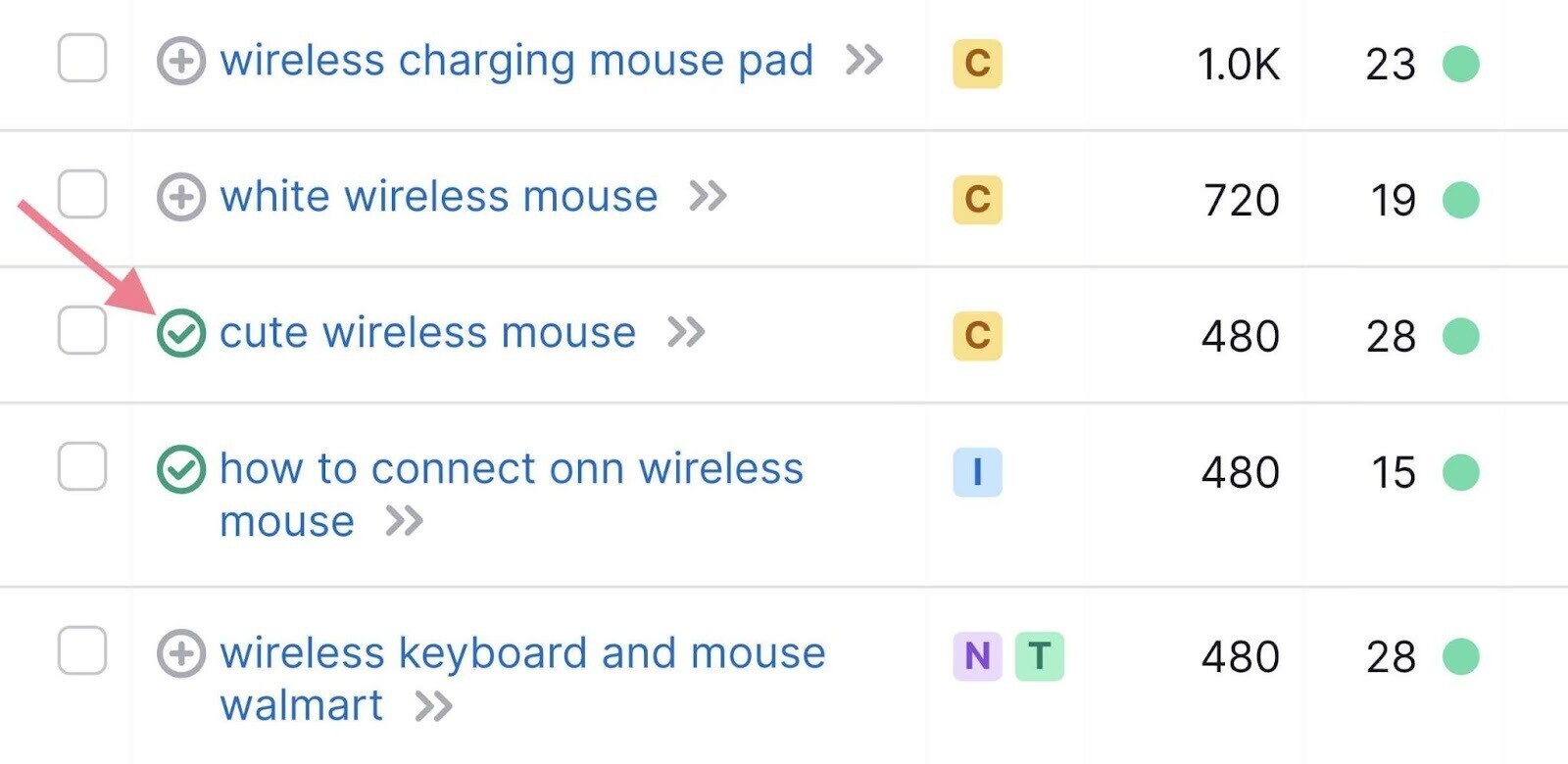This screenshot has width=1568, height=764.
Task: Expand the white wireless mouse row with the plus icon
Action: click(x=179, y=199)
